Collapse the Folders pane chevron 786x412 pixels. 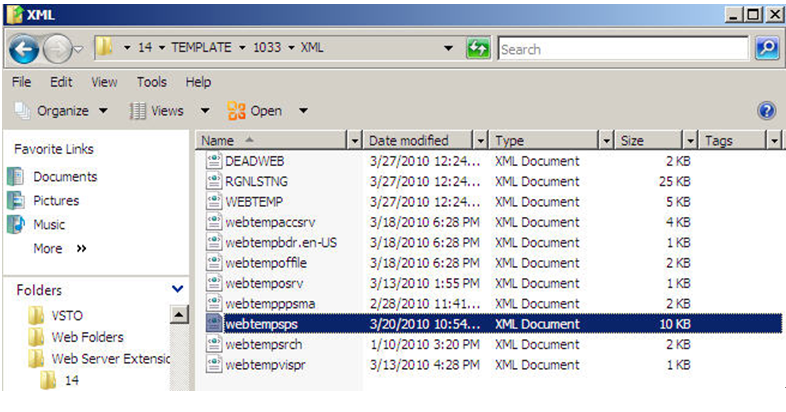(x=178, y=290)
